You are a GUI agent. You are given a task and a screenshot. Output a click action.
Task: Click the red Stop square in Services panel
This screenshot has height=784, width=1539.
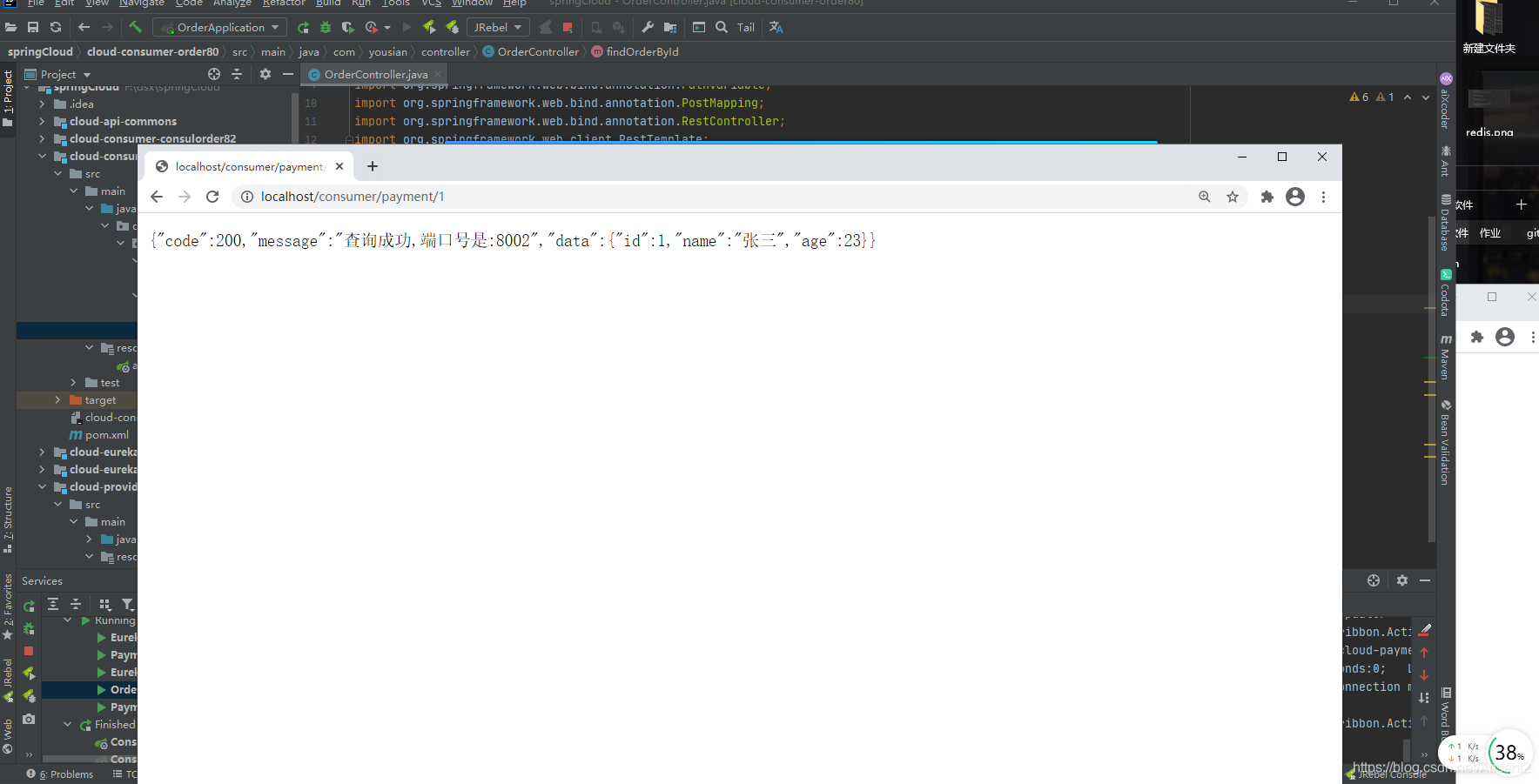pyautogui.click(x=29, y=651)
